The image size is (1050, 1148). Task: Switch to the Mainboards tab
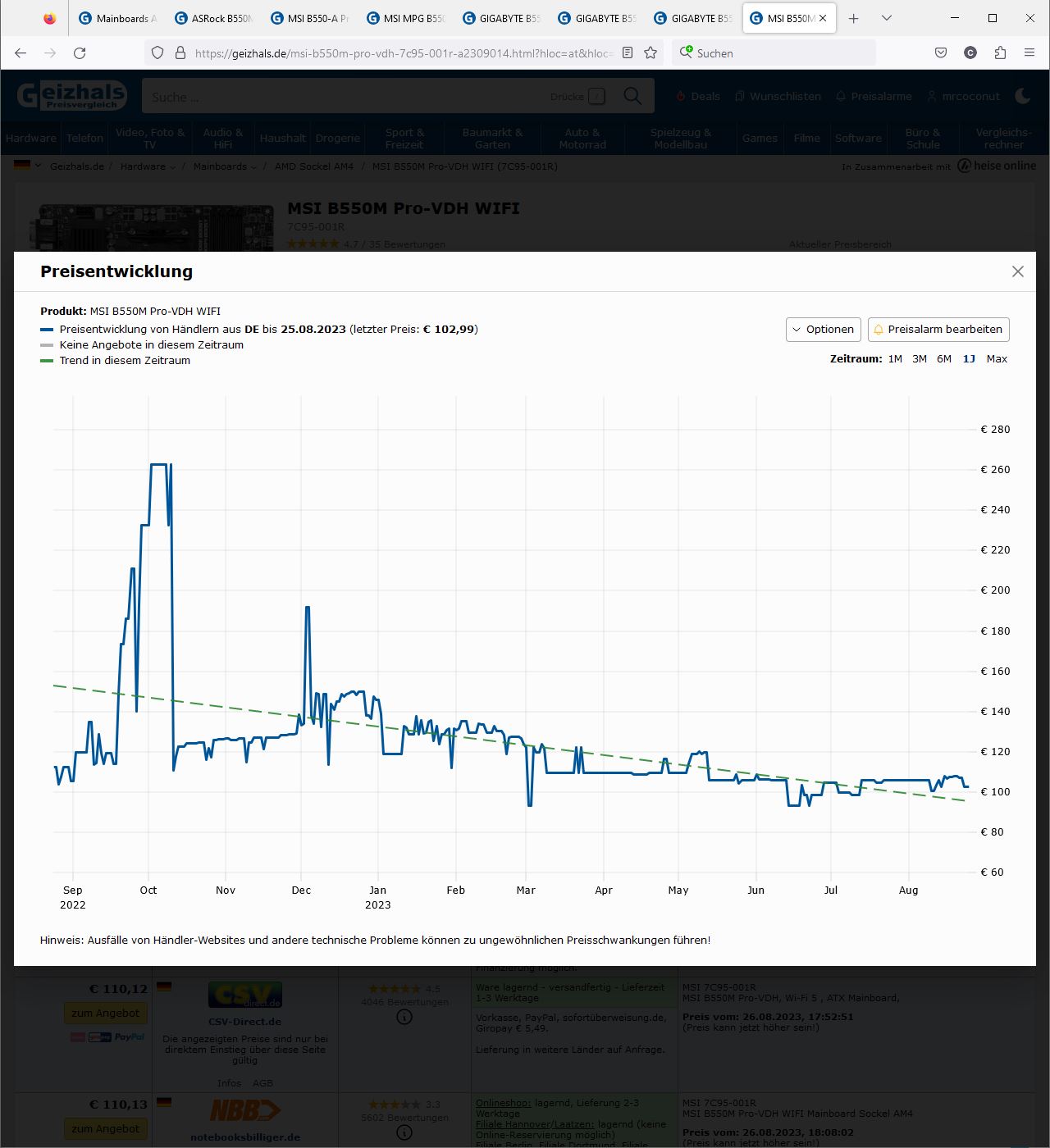click(x=118, y=18)
